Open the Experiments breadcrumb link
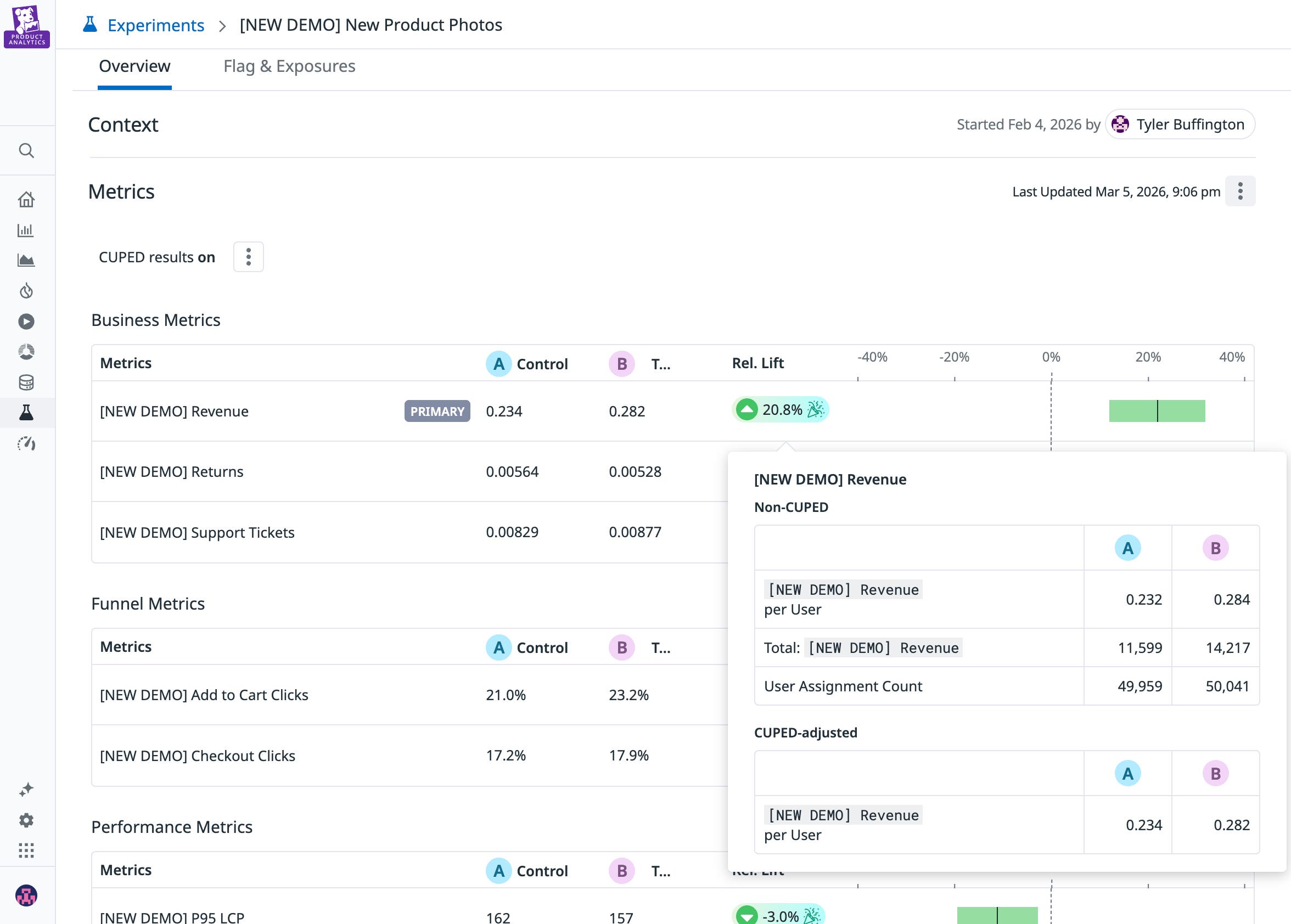1291x924 pixels. [x=155, y=25]
